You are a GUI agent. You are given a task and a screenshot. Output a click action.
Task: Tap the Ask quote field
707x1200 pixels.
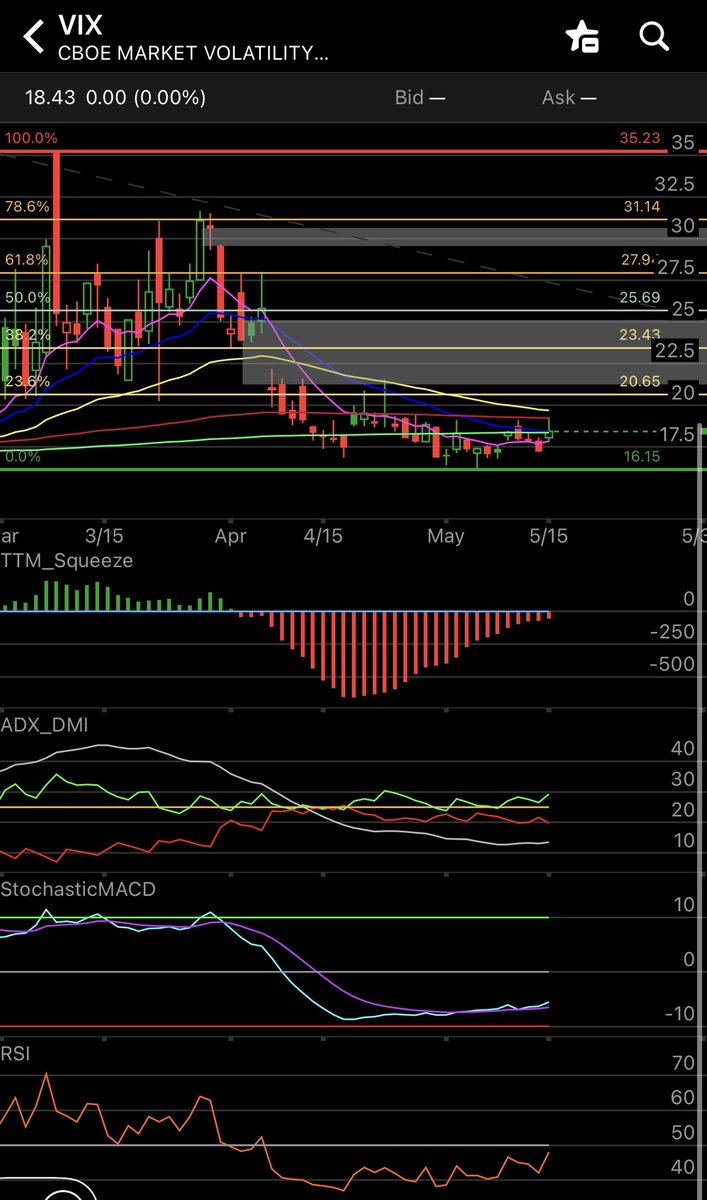[569, 97]
